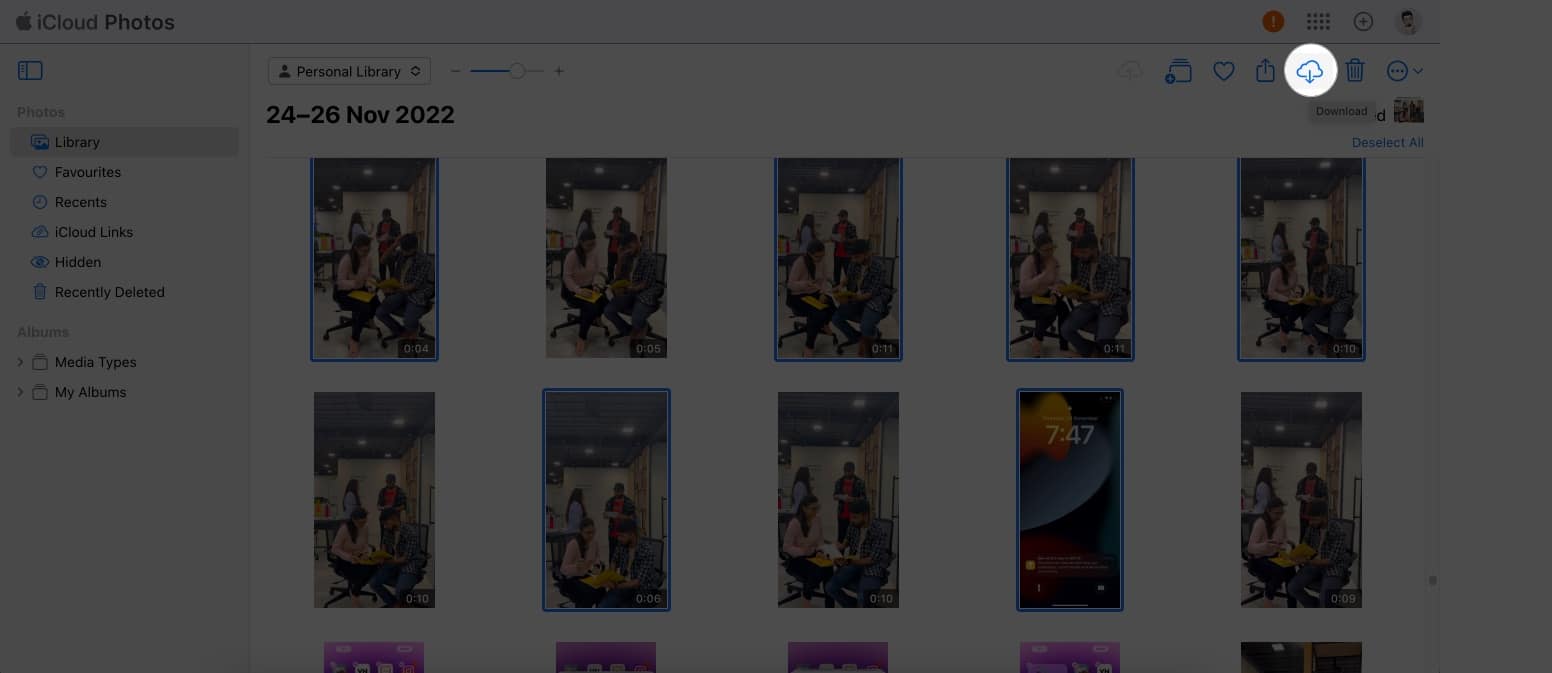
Task: Open the iCloud apps grid launcher
Action: click(x=1318, y=21)
